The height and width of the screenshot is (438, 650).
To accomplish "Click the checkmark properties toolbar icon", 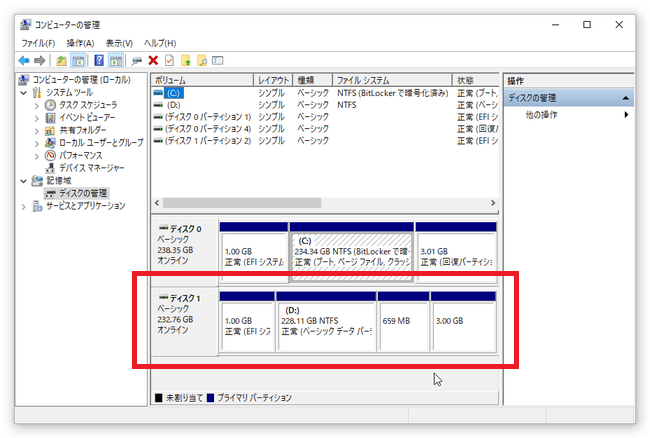I will (x=169, y=60).
